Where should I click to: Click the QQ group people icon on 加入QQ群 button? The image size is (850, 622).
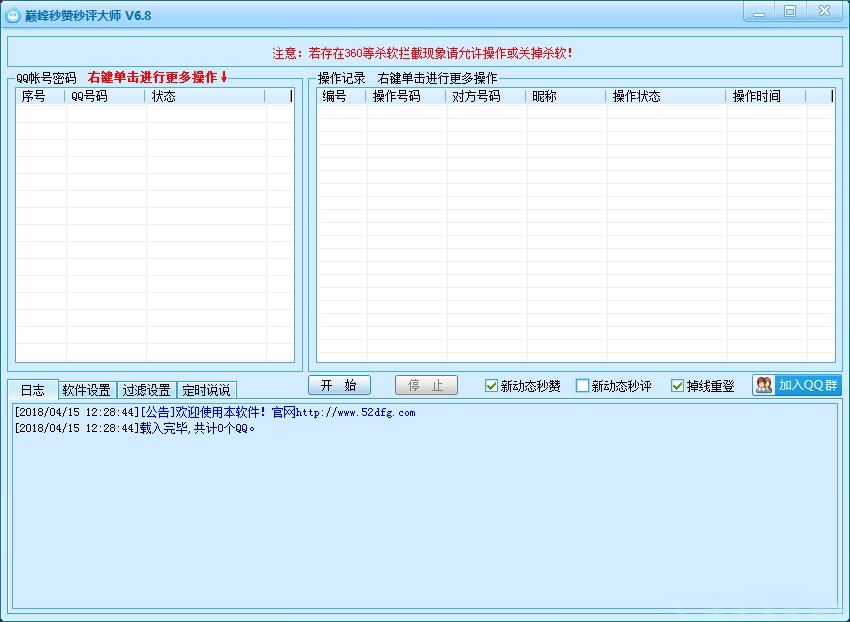[765, 385]
